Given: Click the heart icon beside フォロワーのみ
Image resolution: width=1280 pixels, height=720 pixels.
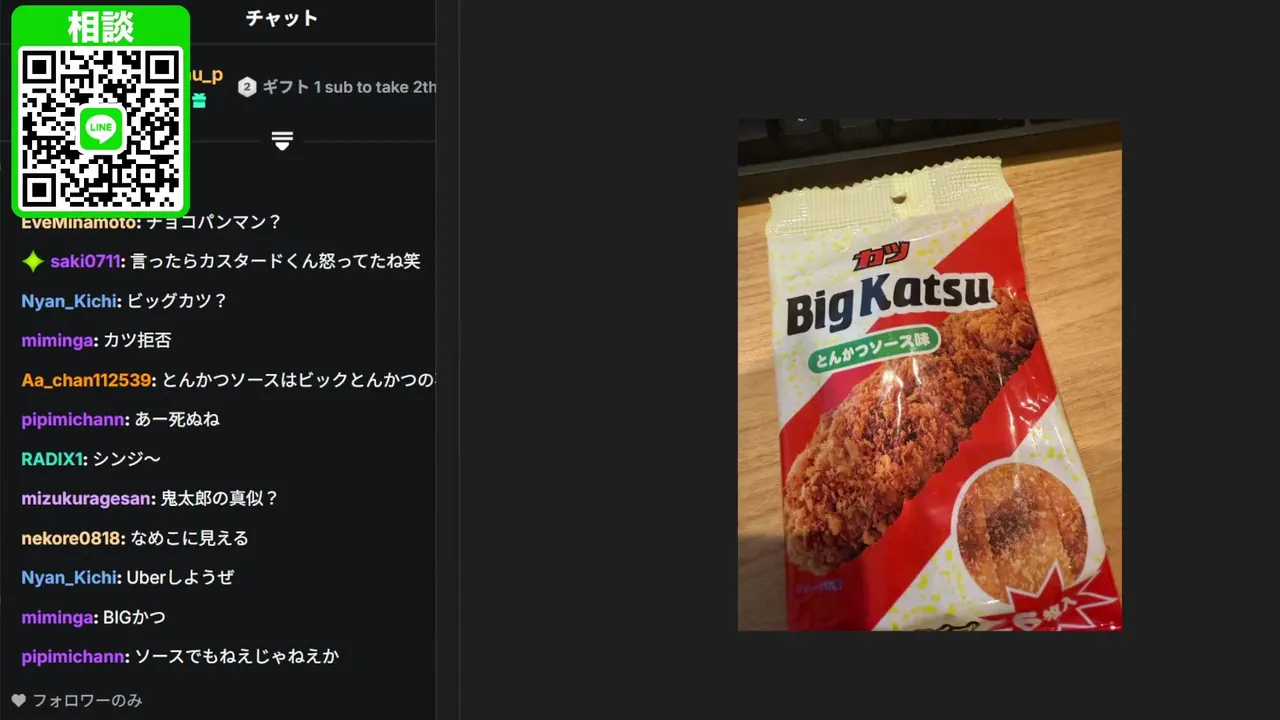Looking at the screenshot, I should click(x=18, y=700).
